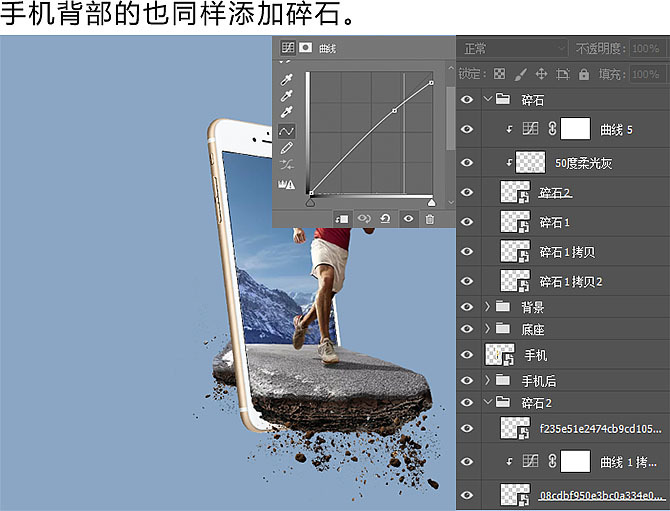Hide the 曲线 5 adjustment layer

[x=467, y=129]
